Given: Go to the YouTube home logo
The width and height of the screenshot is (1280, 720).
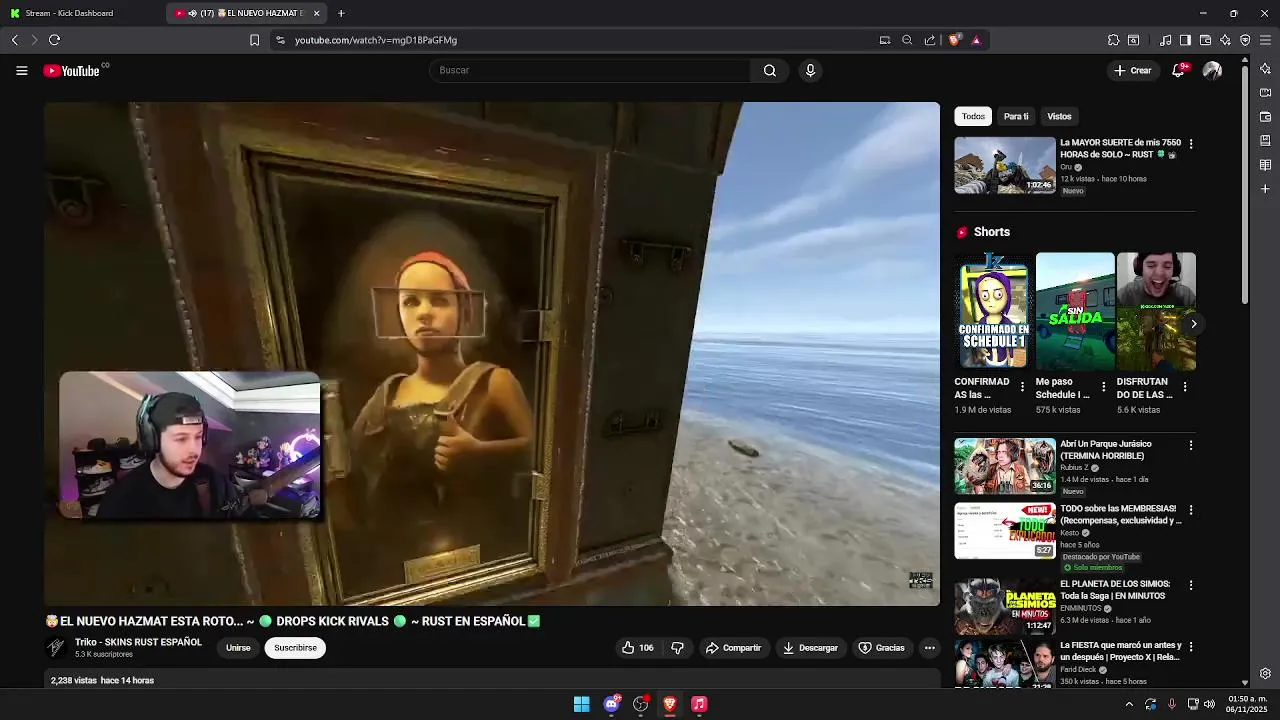Looking at the screenshot, I should tap(72, 71).
